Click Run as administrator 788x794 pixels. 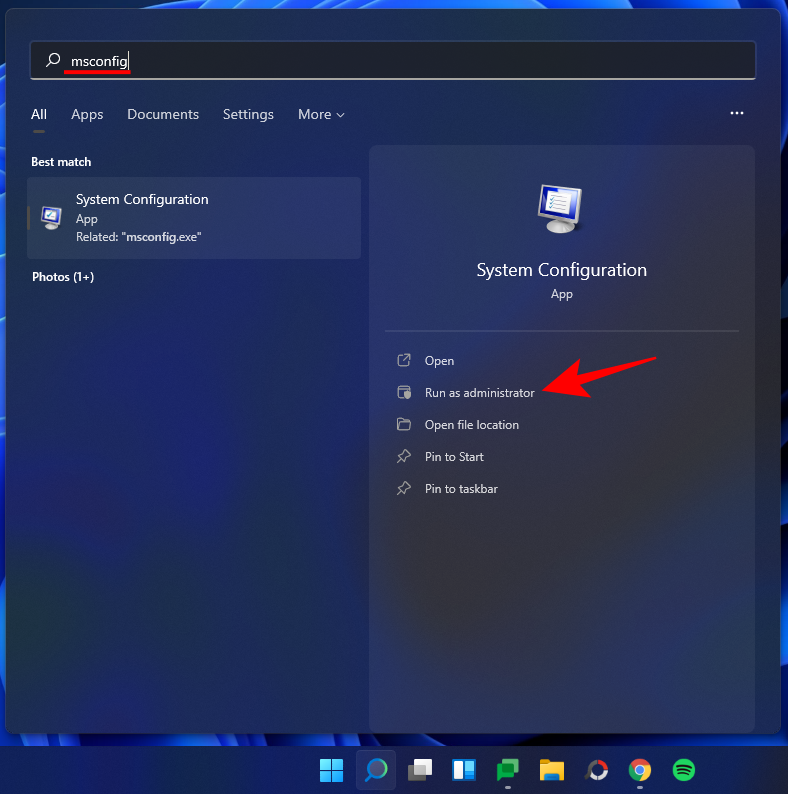tap(479, 393)
